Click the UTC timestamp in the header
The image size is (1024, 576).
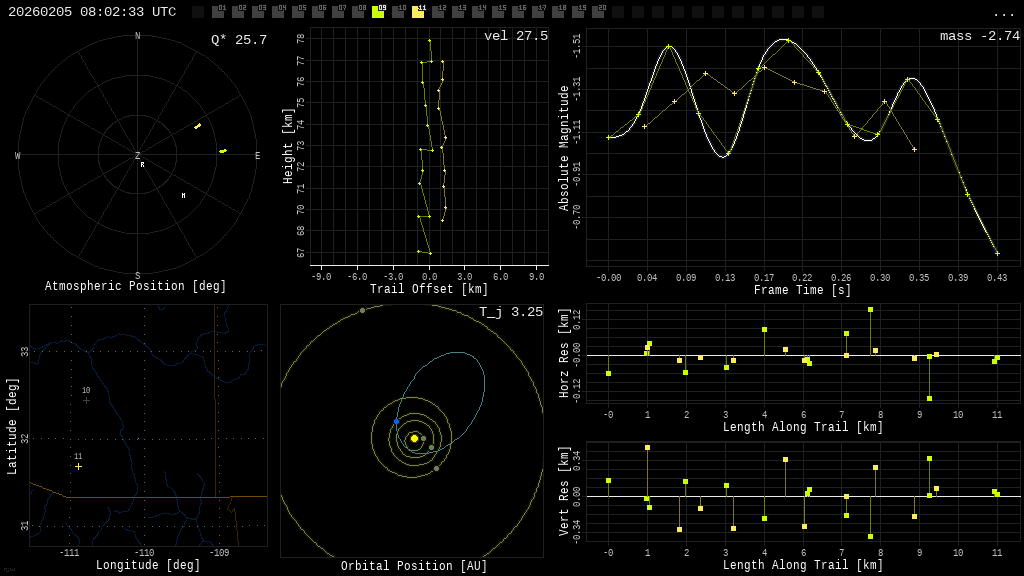click(x=92, y=12)
